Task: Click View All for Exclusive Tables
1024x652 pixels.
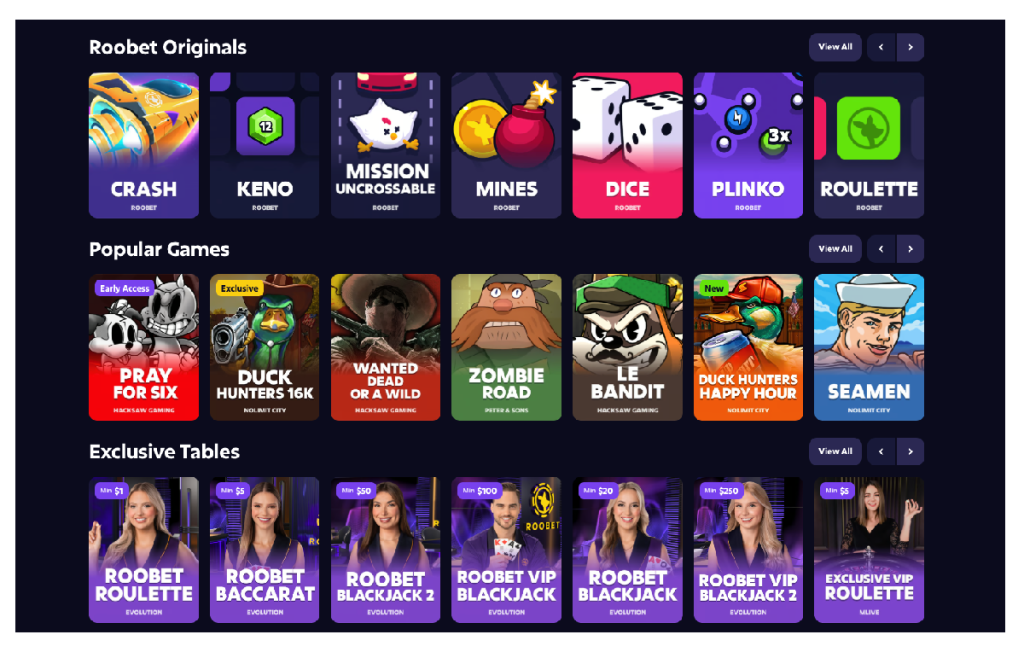Action: pos(835,451)
